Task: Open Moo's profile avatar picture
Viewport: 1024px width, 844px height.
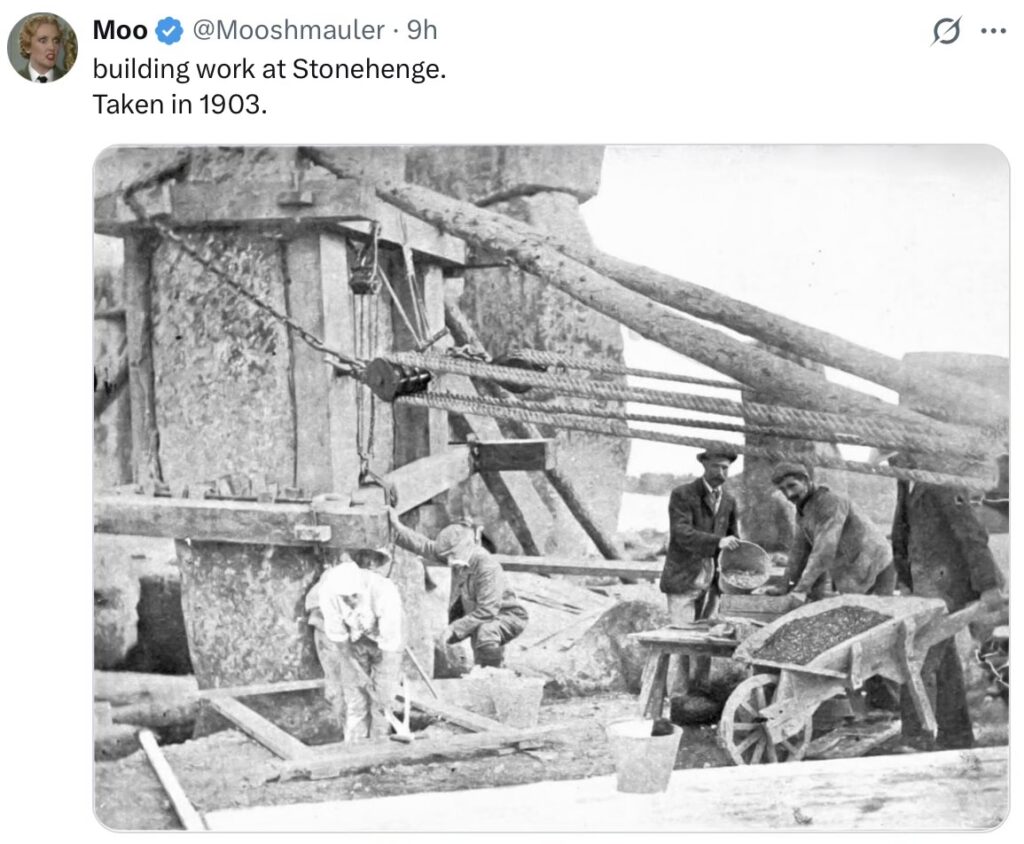Action: click(x=42, y=47)
